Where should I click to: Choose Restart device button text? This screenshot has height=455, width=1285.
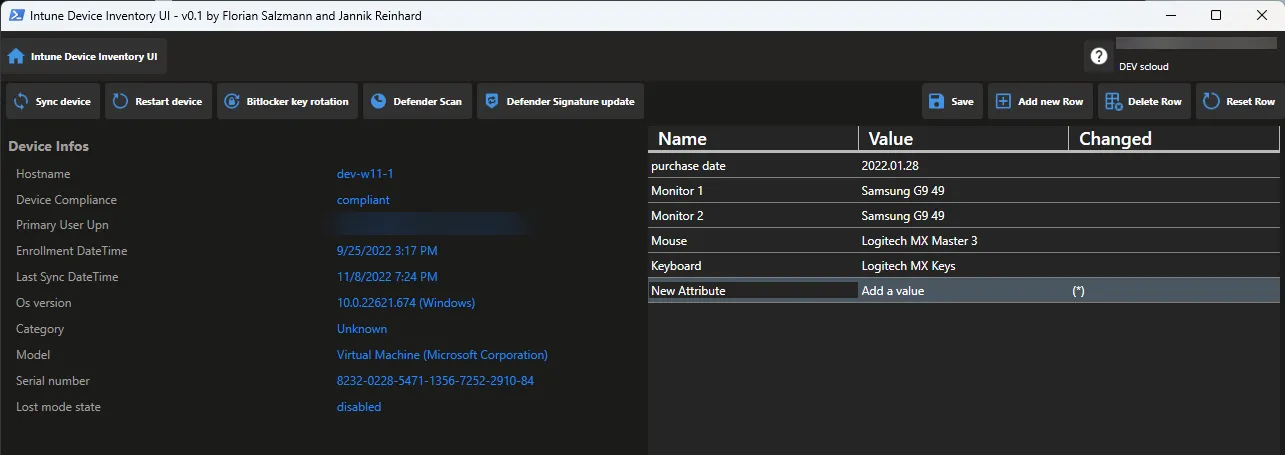click(x=168, y=102)
